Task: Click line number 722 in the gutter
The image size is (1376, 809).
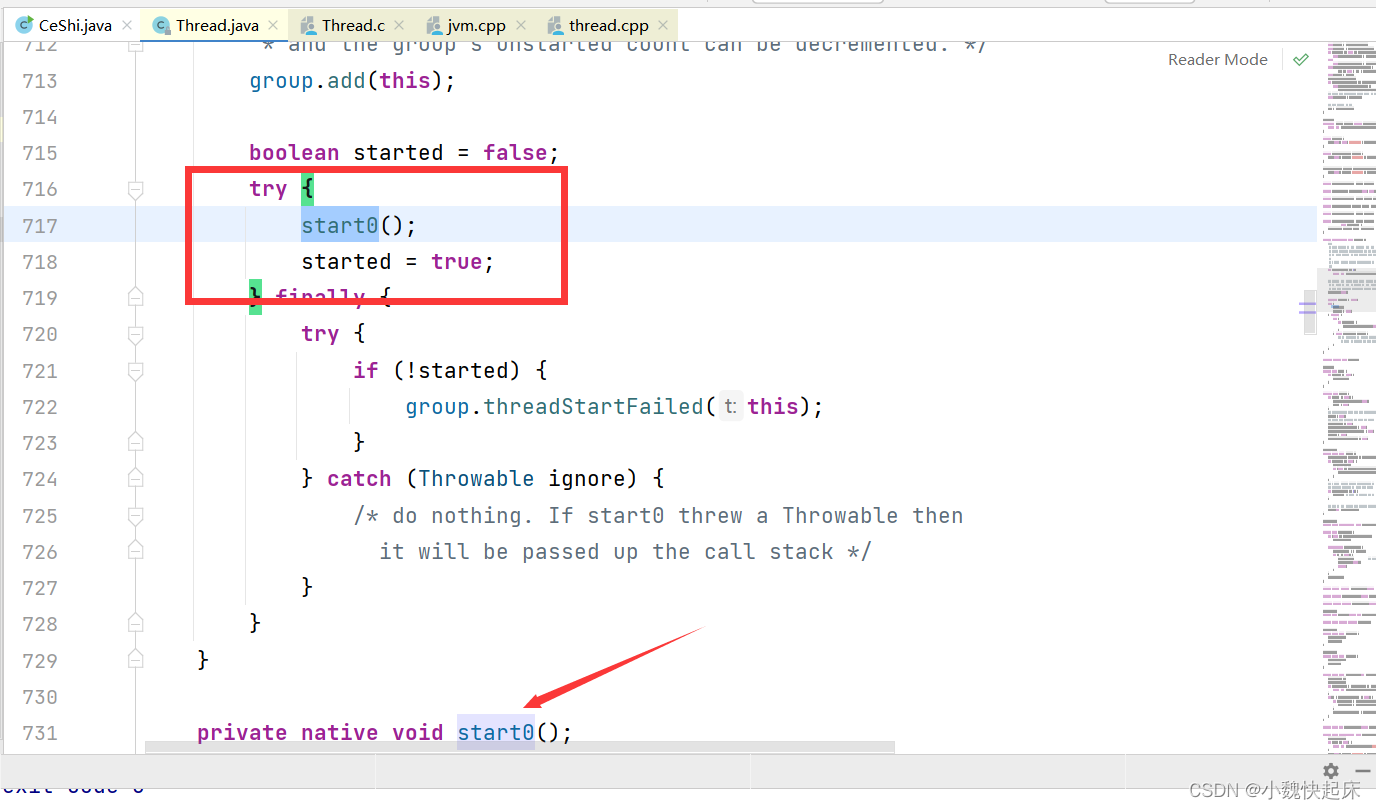Action: (40, 407)
